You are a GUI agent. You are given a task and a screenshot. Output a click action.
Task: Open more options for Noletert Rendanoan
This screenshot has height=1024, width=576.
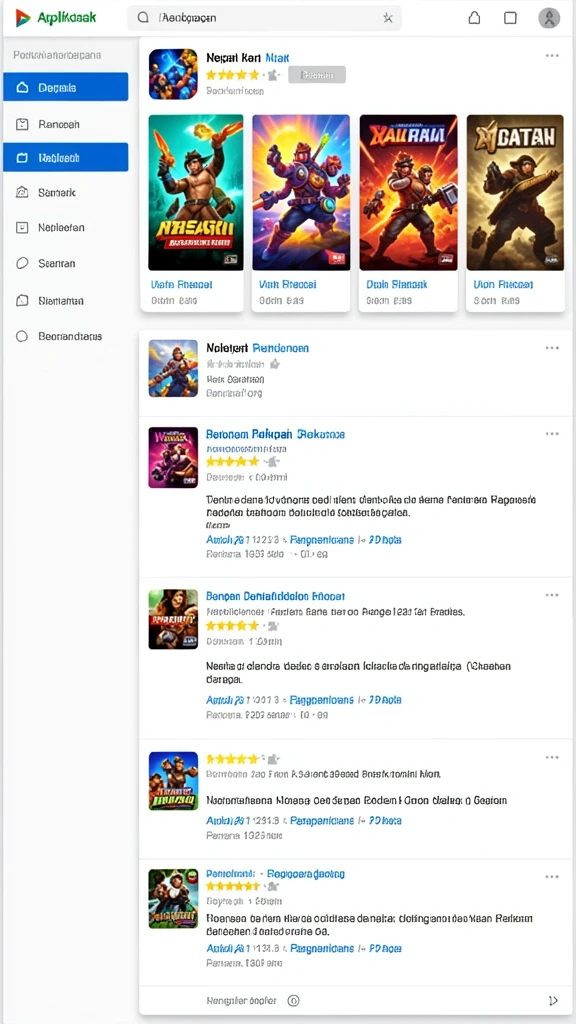tap(552, 348)
